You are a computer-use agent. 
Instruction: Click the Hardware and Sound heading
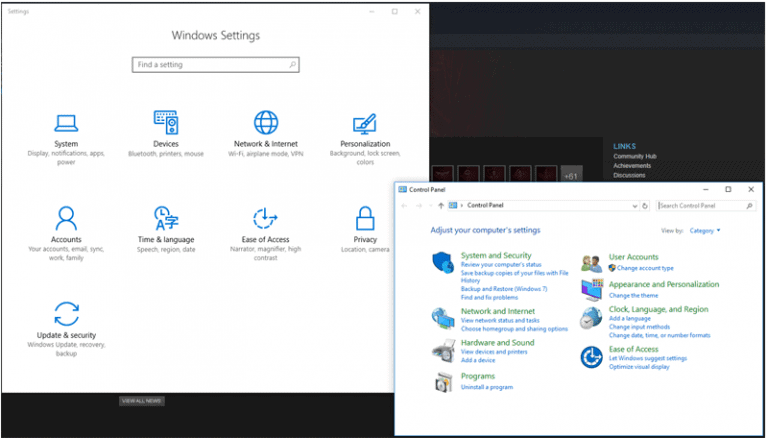coord(497,342)
